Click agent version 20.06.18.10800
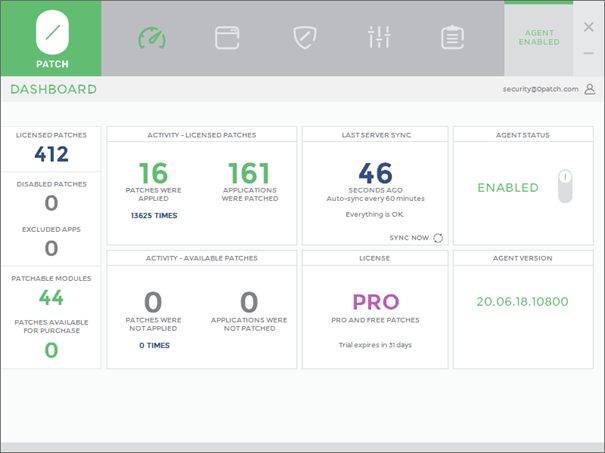 click(522, 301)
